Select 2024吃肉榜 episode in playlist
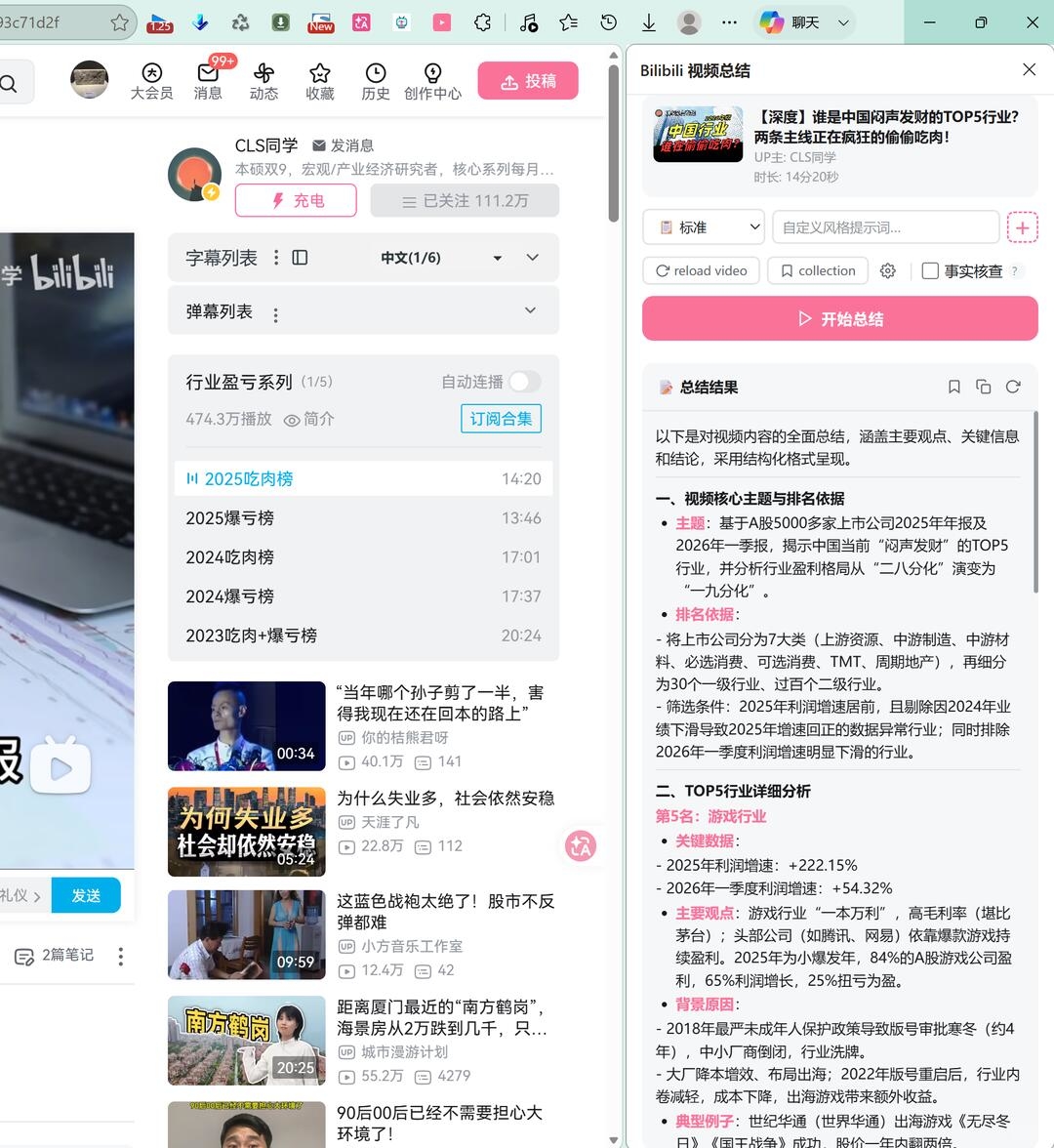This screenshot has width=1054, height=1148. coord(363,557)
